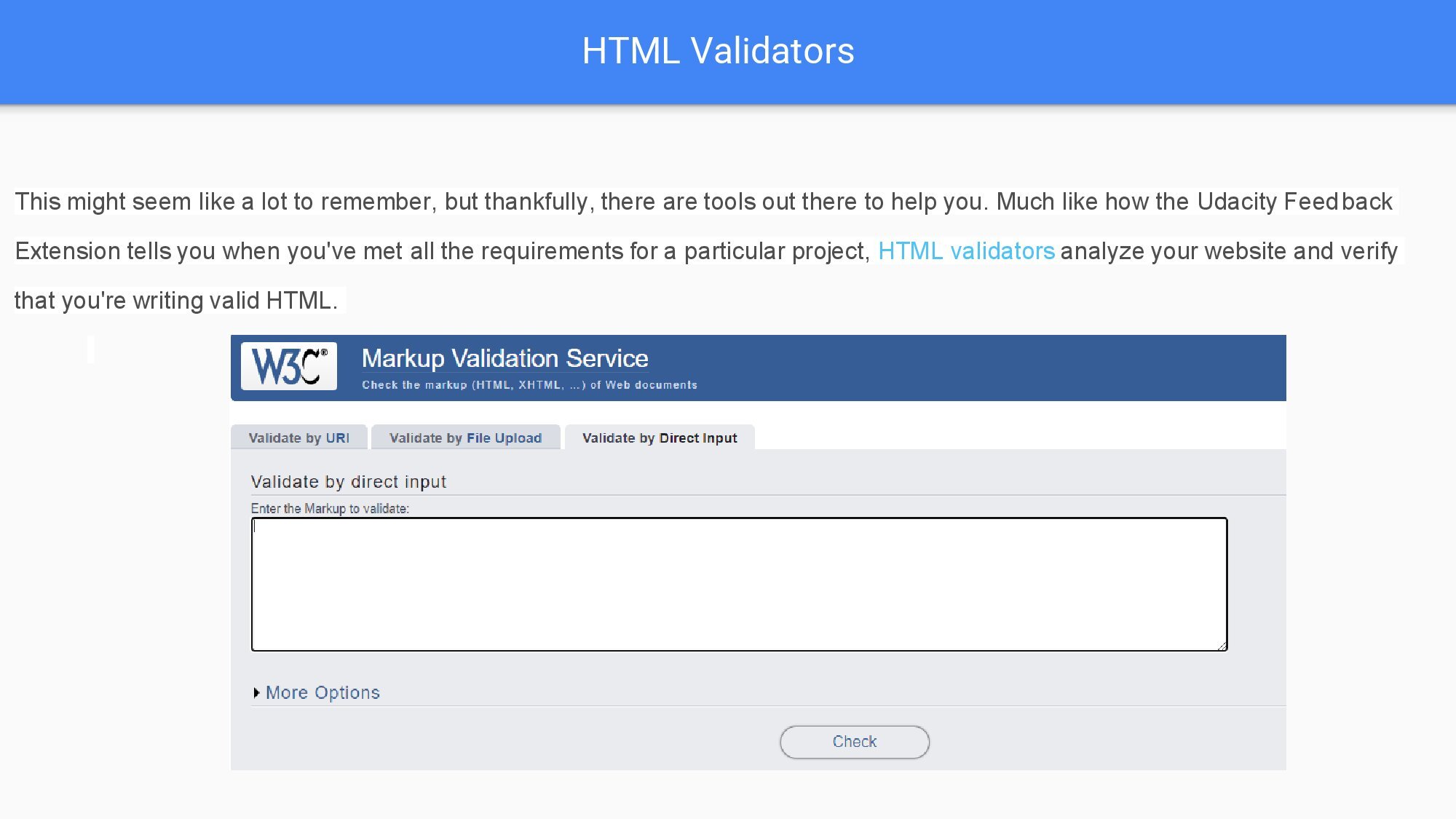Click the paragraph line starting 'Extension tells you'
Viewport: 1456px width, 819px height.
(437, 251)
